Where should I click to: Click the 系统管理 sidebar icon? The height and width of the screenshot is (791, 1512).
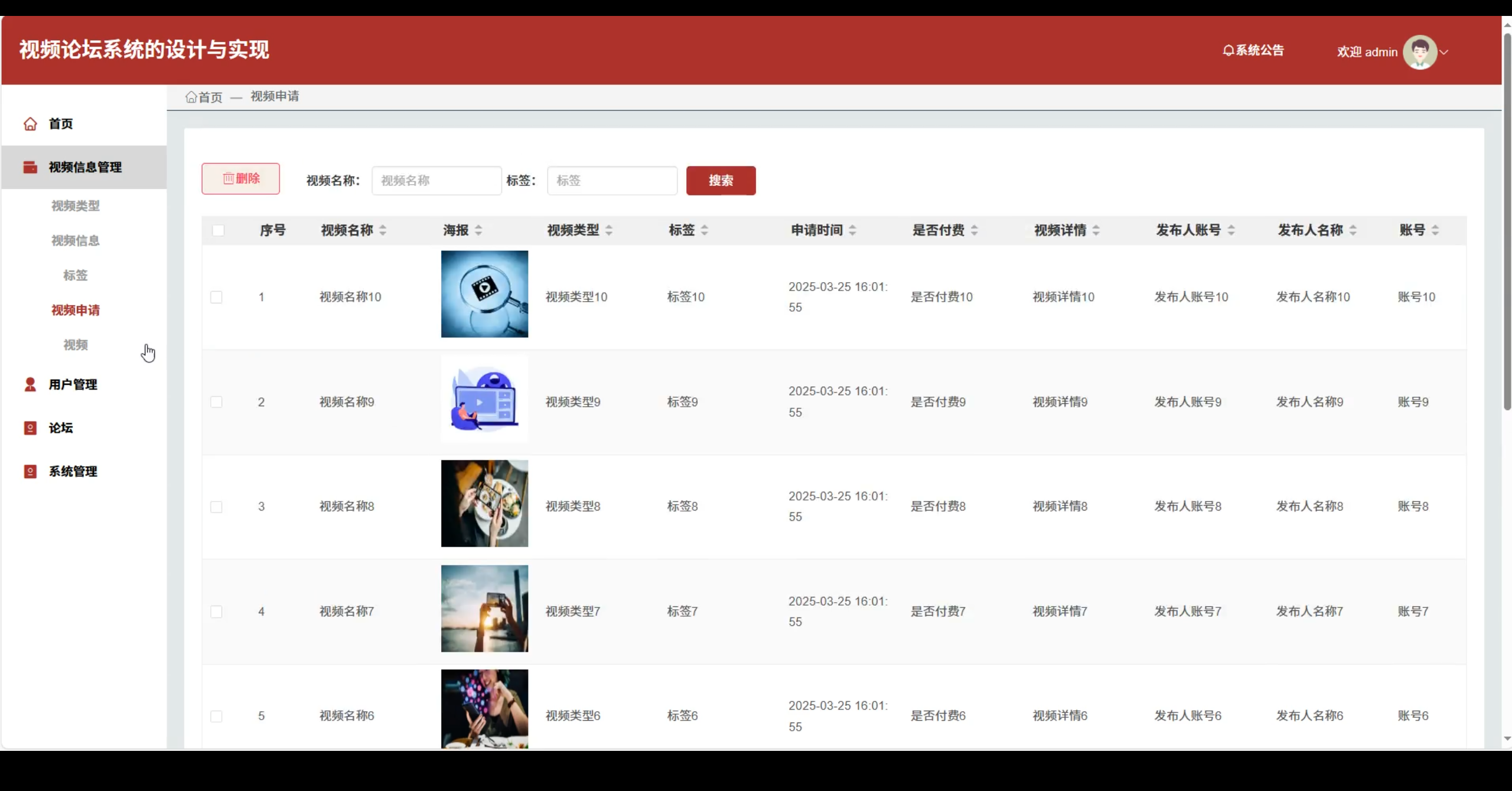pos(30,472)
